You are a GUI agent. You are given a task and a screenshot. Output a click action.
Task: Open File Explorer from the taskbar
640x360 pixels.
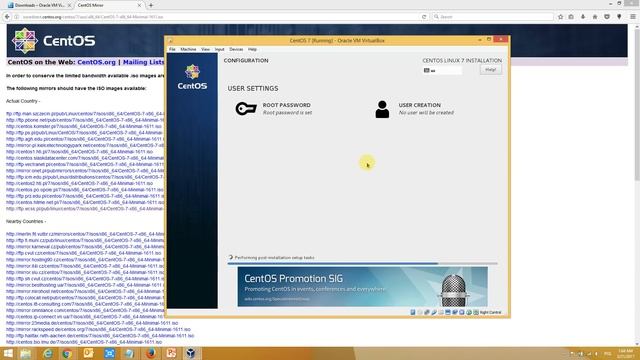[x=26, y=353]
